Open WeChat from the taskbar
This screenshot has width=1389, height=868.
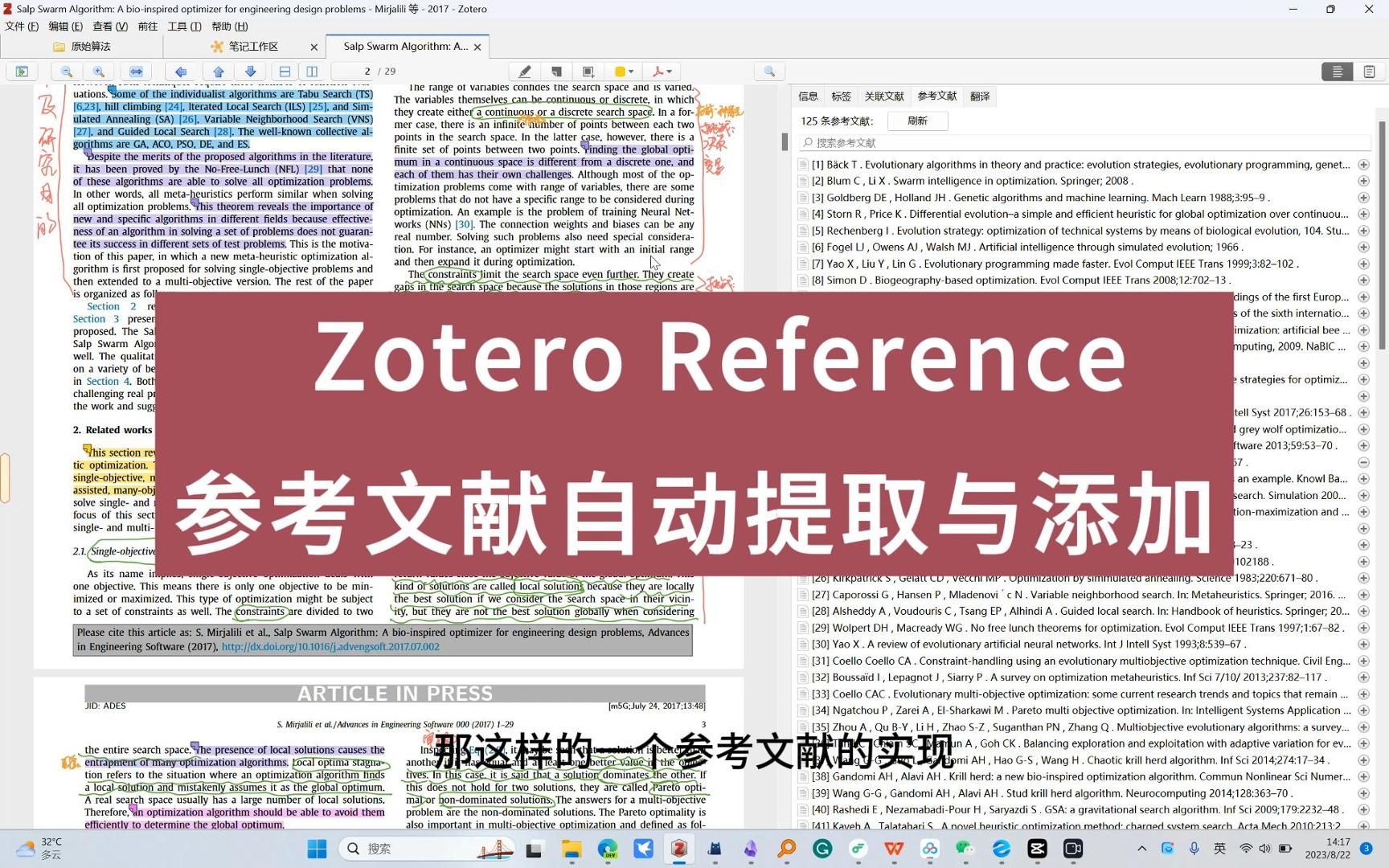[965, 849]
